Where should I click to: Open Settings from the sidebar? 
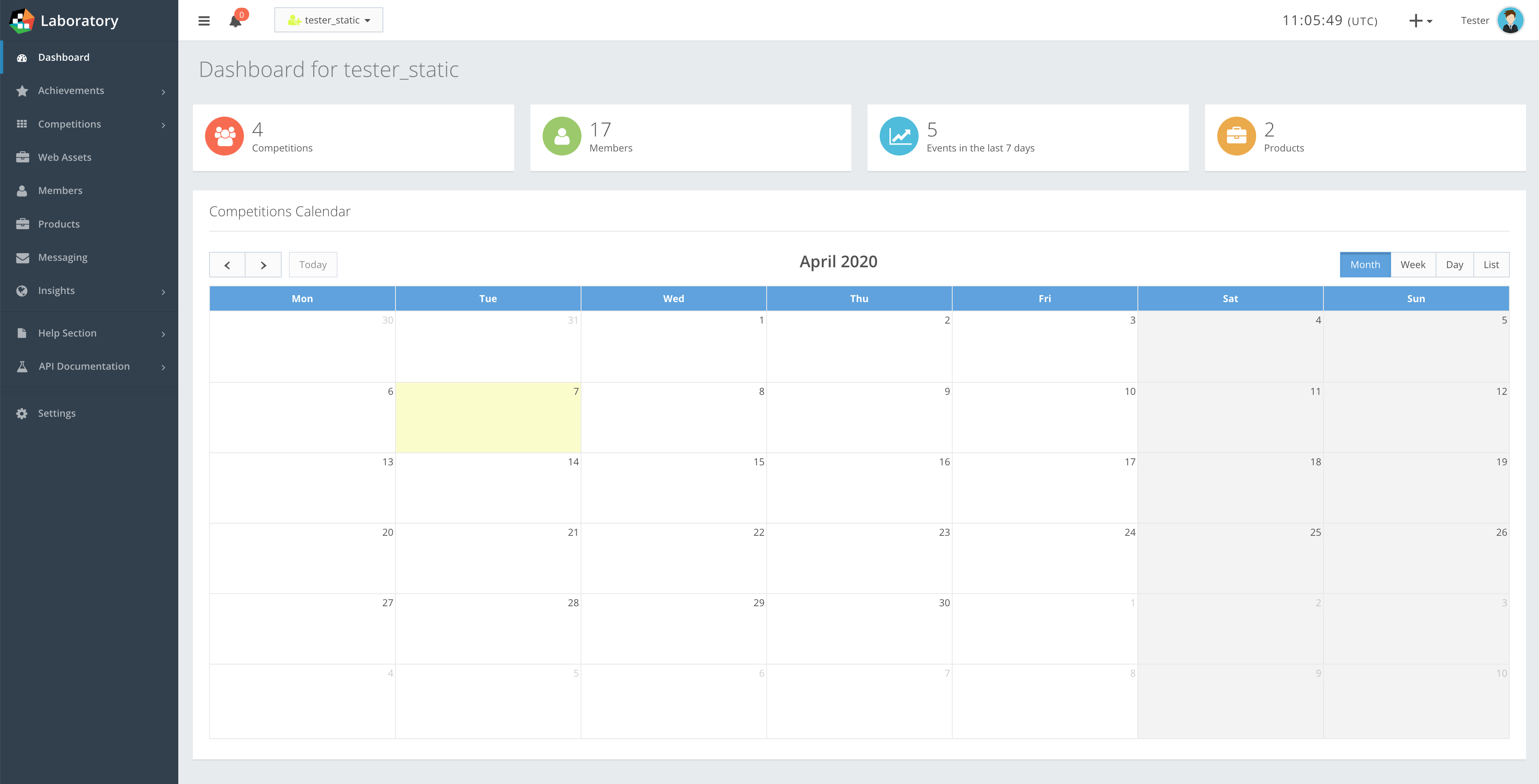point(57,413)
